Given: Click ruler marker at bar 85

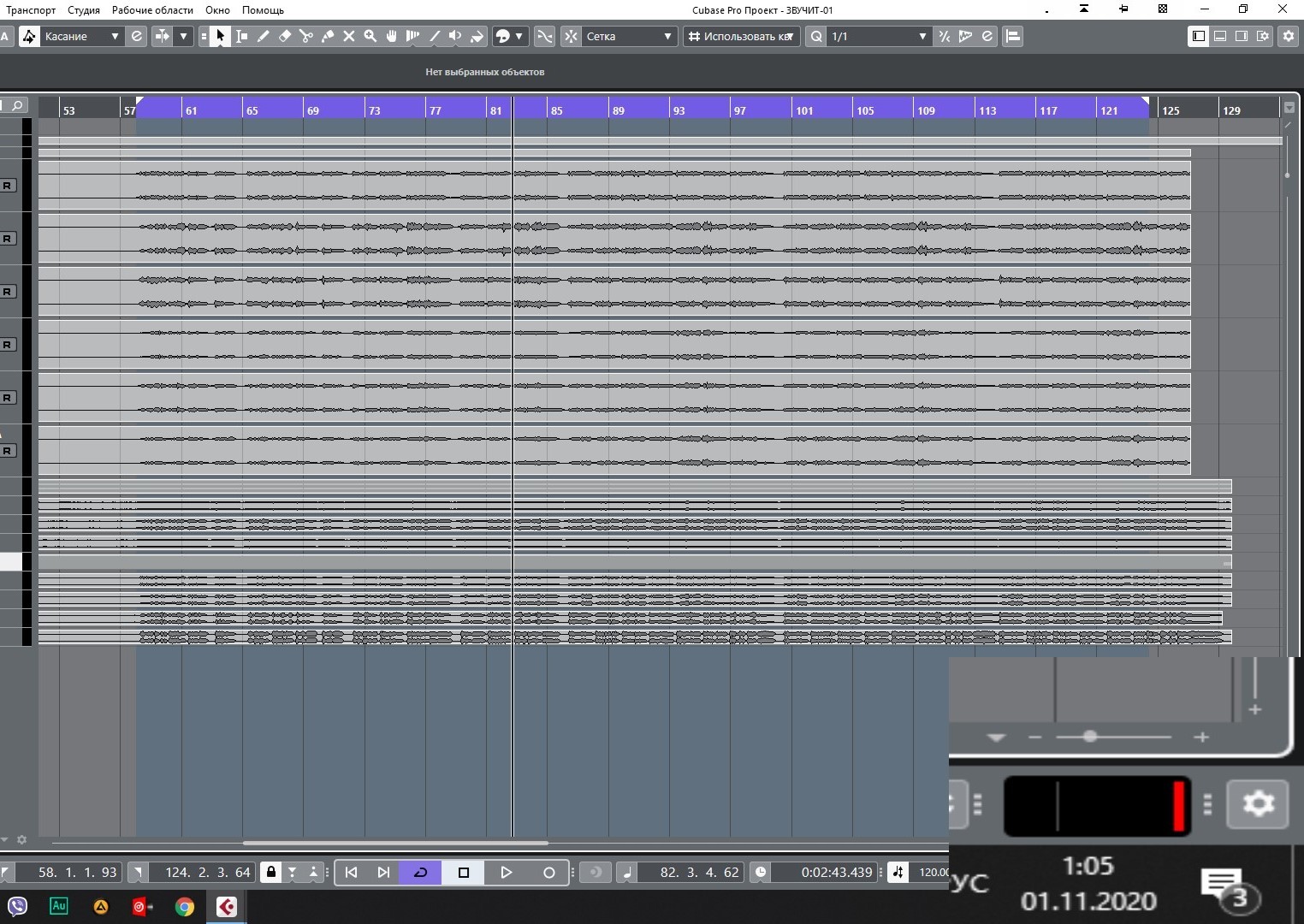Looking at the screenshot, I should 557,110.
